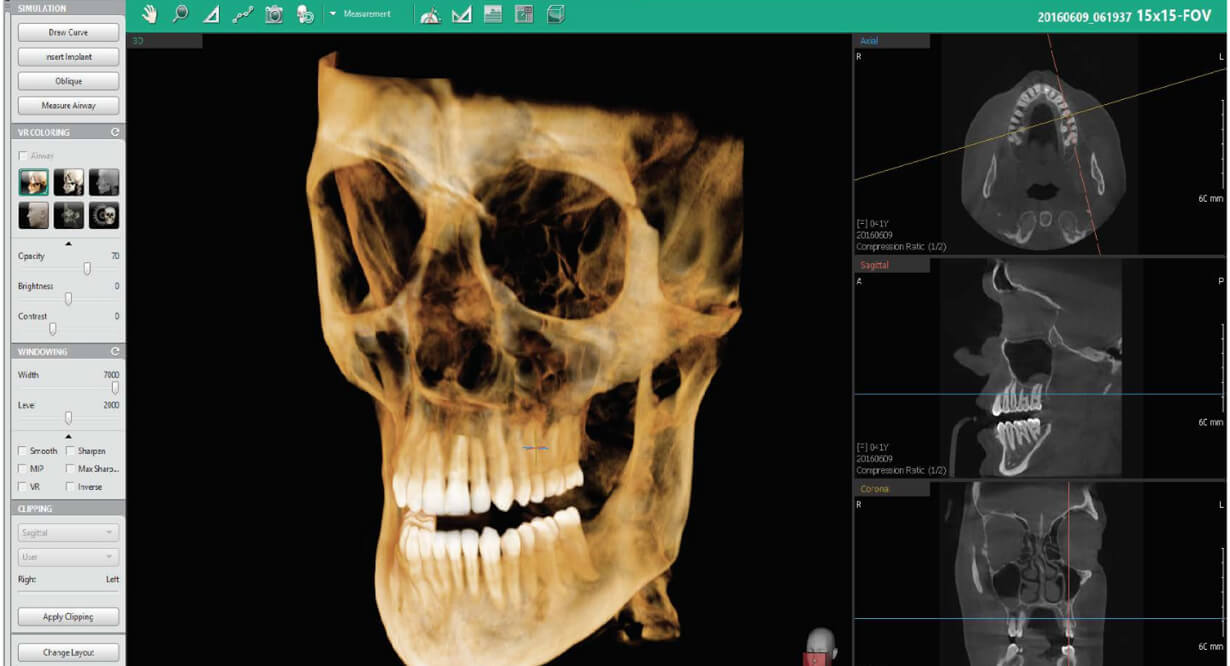Click the Change Layout button

pos(68,652)
